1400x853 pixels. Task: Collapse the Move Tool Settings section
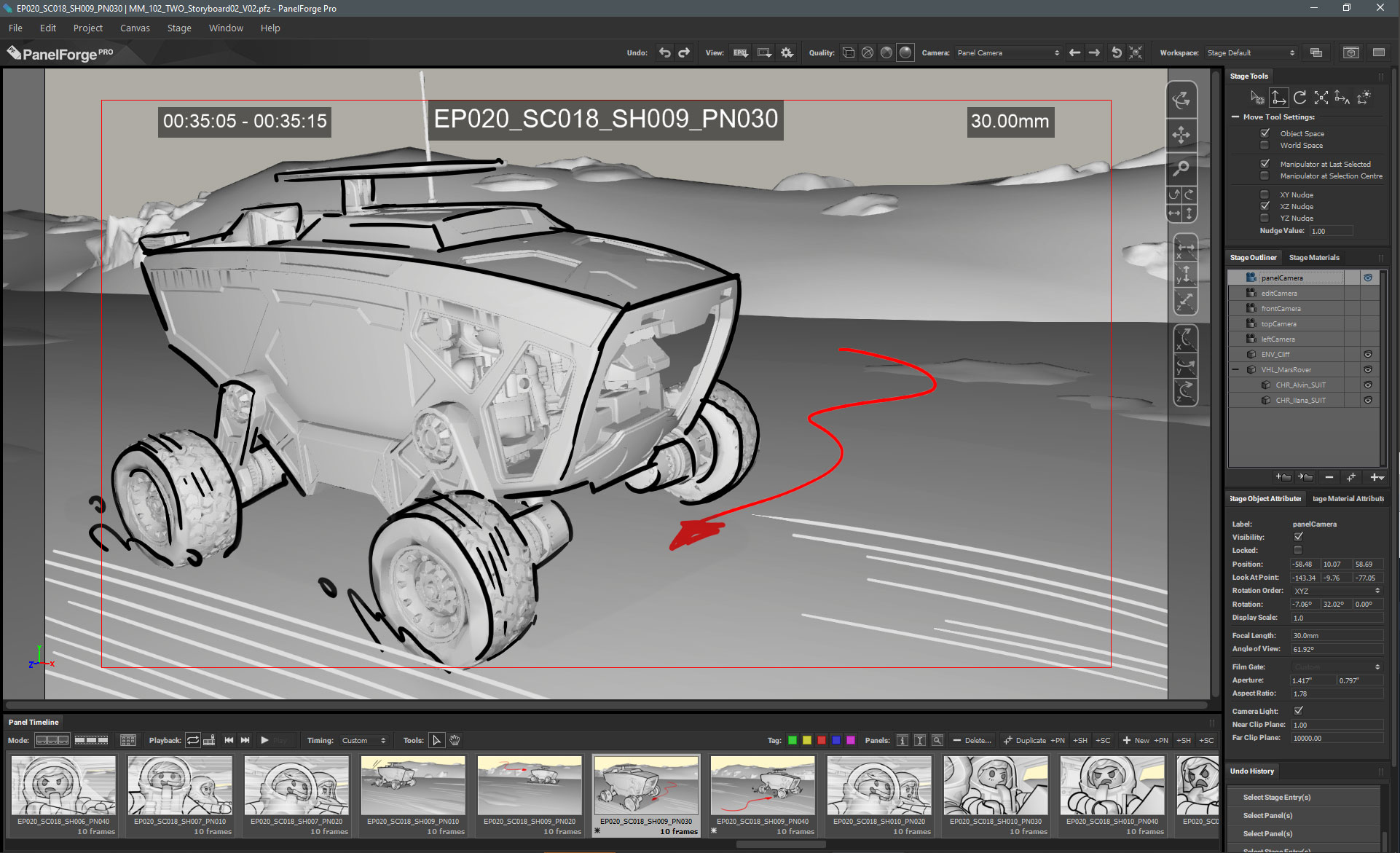[x=1235, y=117]
